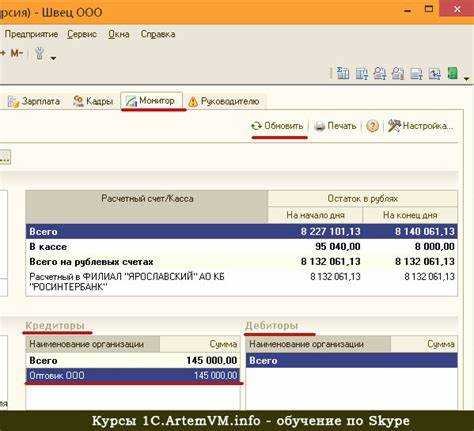Click the Дебиторы section heading
Viewport: 474px width, 431px height.
pyautogui.click(x=272, y=325)
